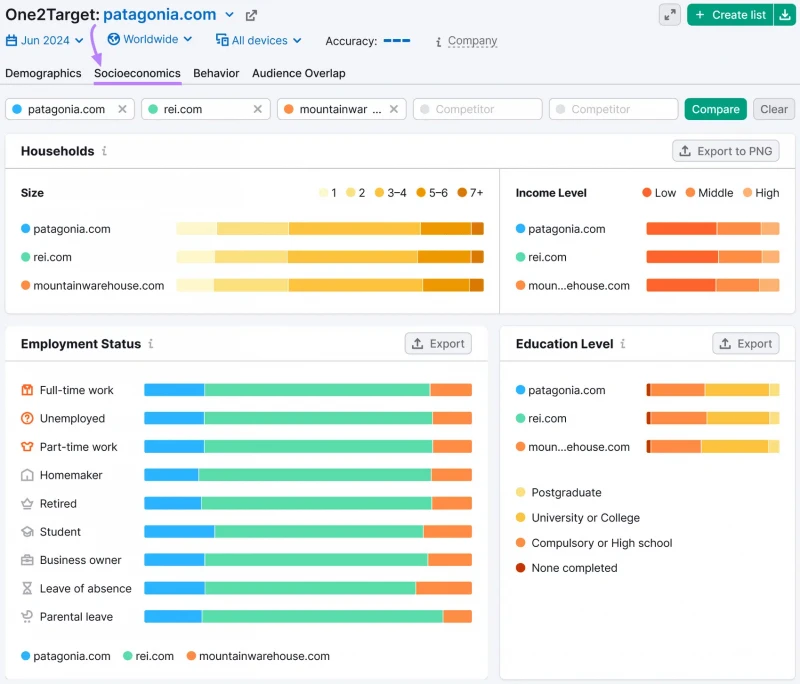This screenshot has height=684, width=800.
Task: Open the Employment Status info icon
Action: (x=151, y=344)
